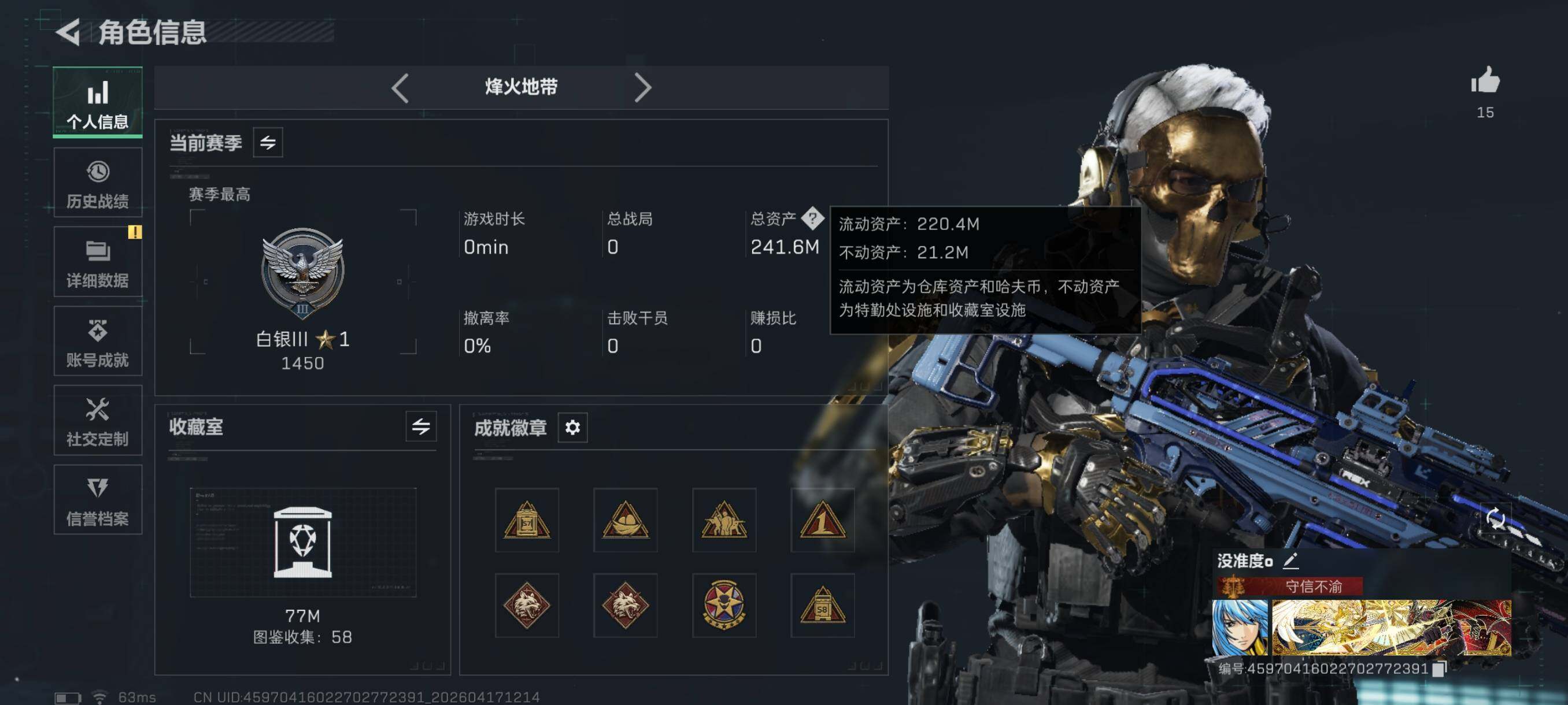Switch to previous mode with left chevron

click(x=400, y=88)
